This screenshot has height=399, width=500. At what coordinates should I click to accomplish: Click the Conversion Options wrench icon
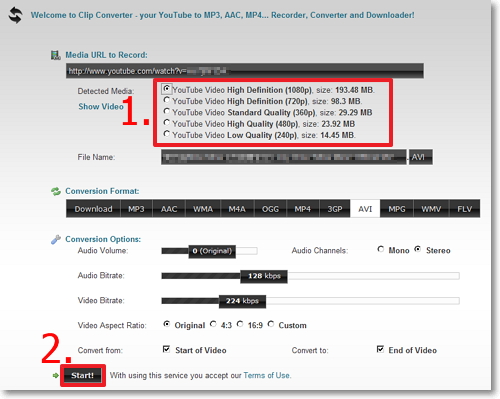56,239
